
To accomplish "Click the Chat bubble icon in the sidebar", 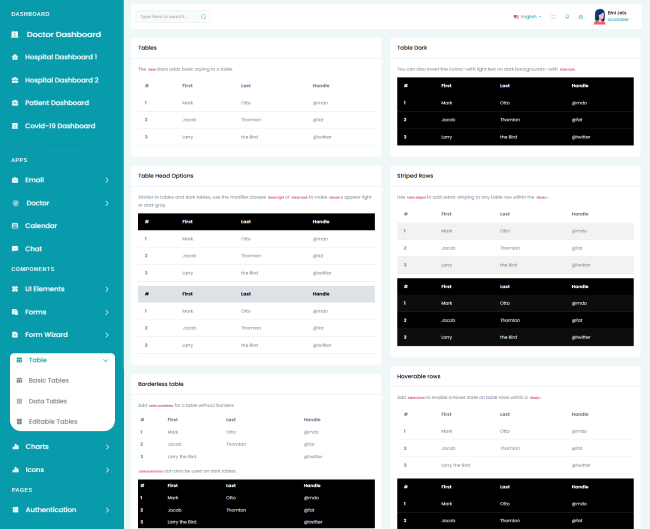I will coord(15,248).
